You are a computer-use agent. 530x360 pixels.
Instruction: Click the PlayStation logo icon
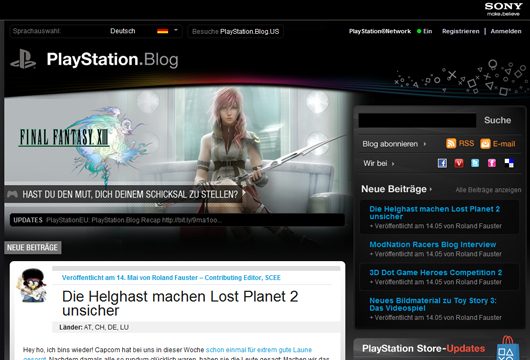point(23,59)
